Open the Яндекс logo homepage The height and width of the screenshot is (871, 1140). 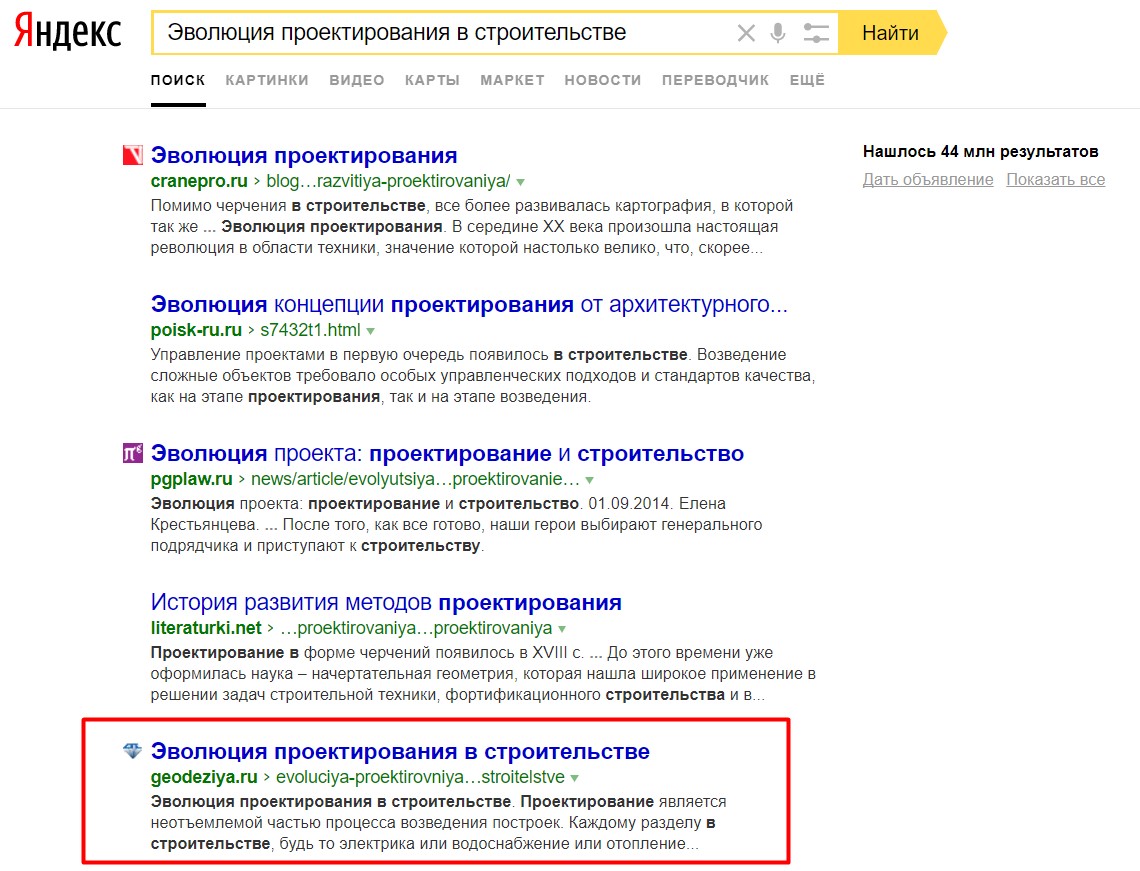(68, 31)
